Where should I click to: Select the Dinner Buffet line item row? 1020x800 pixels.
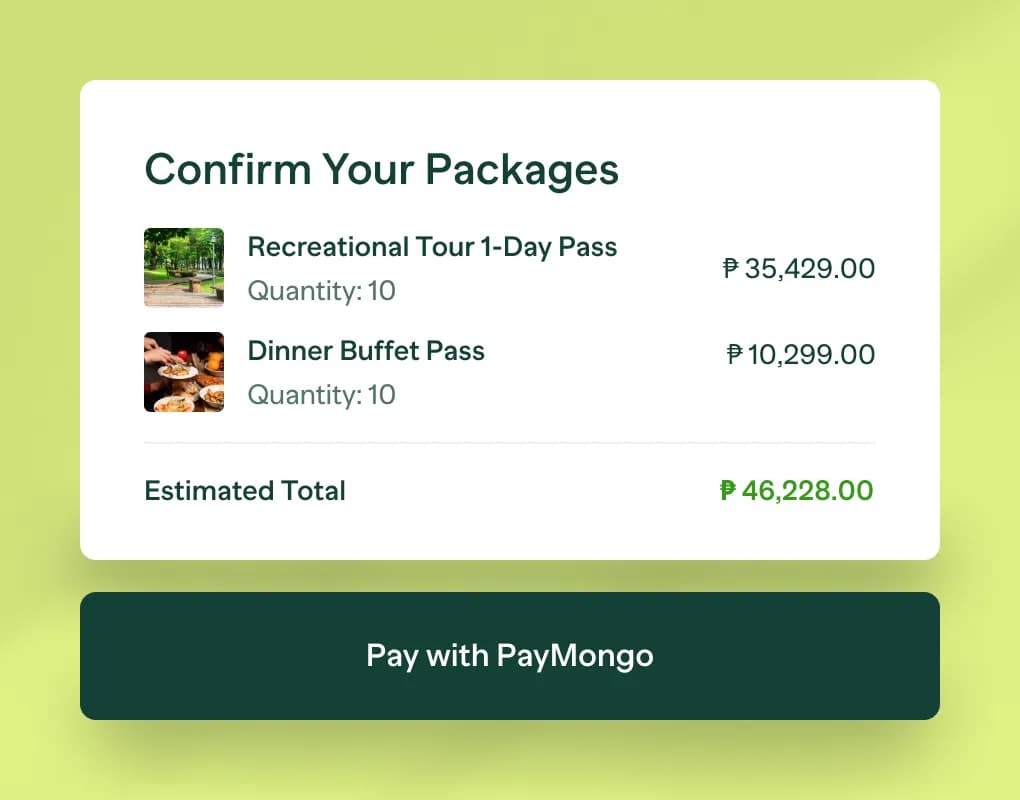509,372
